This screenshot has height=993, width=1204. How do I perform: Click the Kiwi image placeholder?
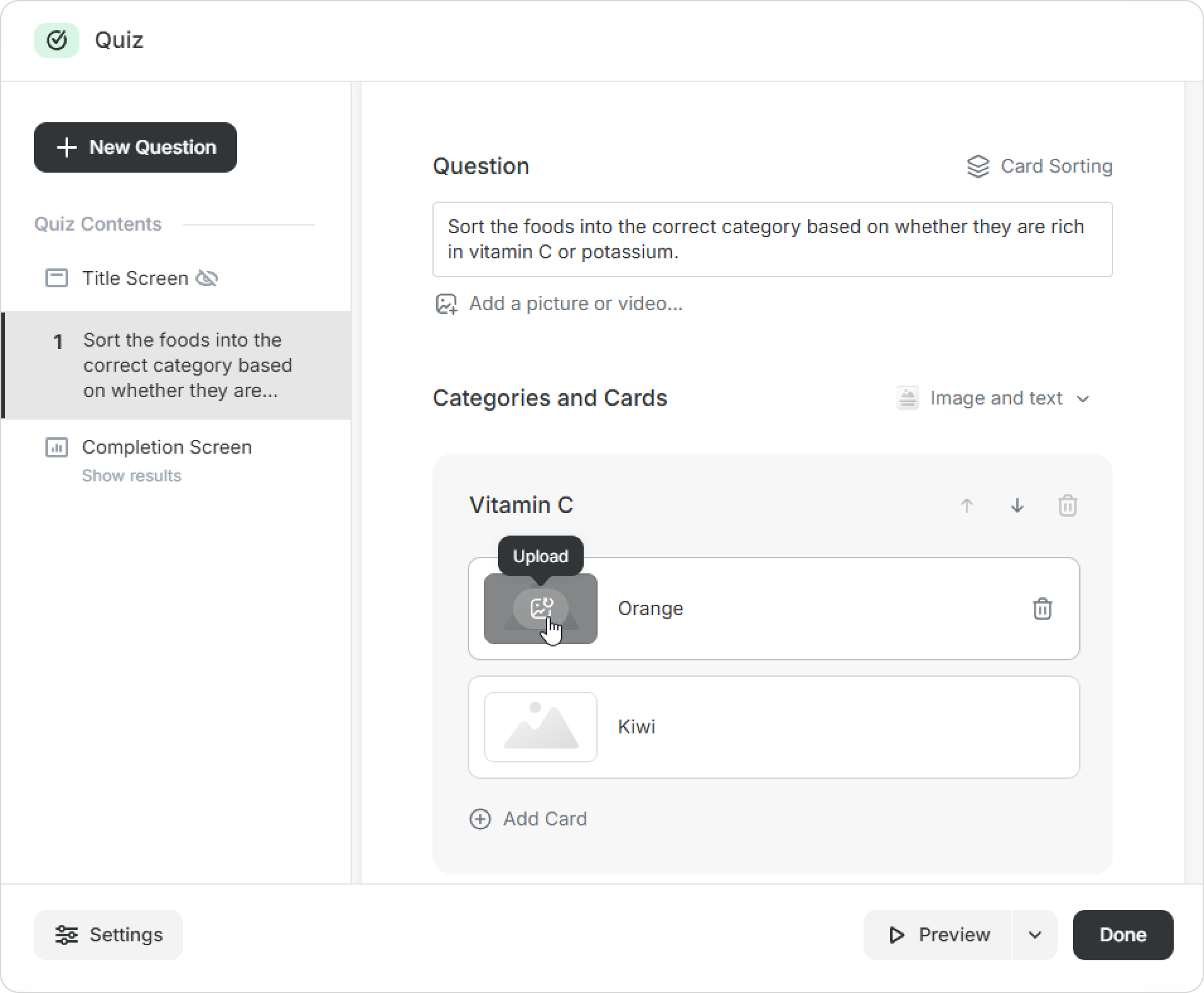pos(541,727)
